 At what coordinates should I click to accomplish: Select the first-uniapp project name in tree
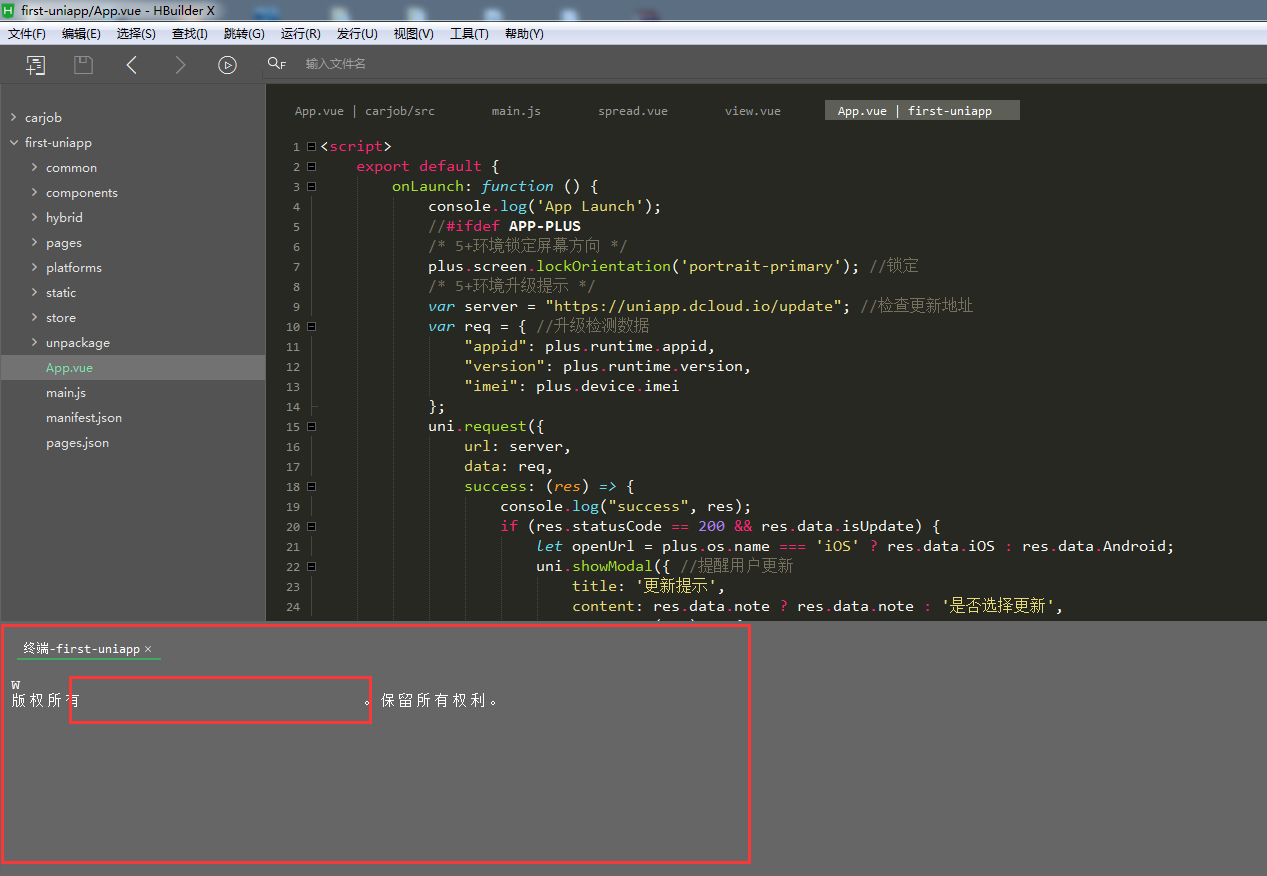(x=58, y=143)
